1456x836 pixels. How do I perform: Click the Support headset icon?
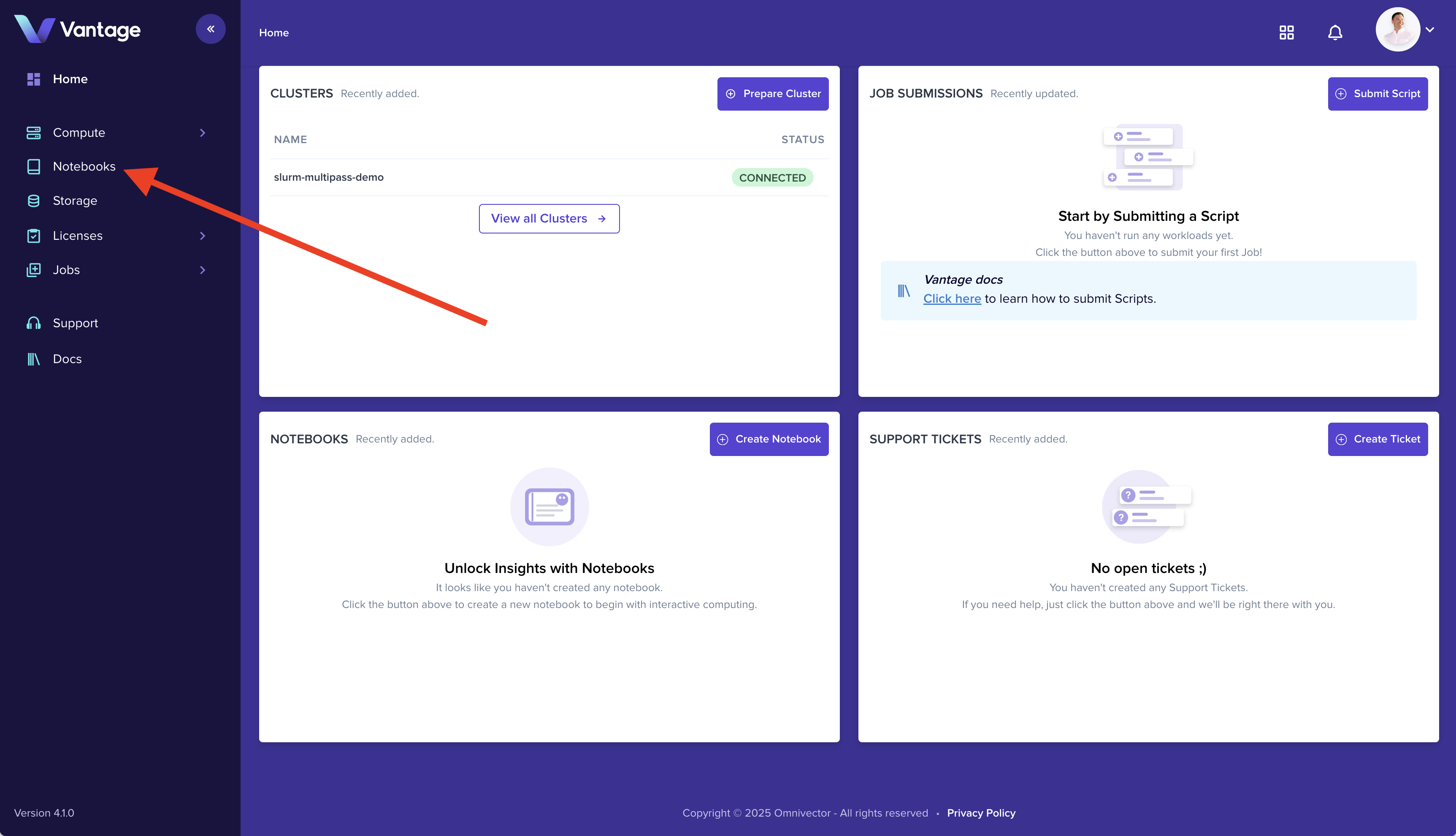pos(34,323)
